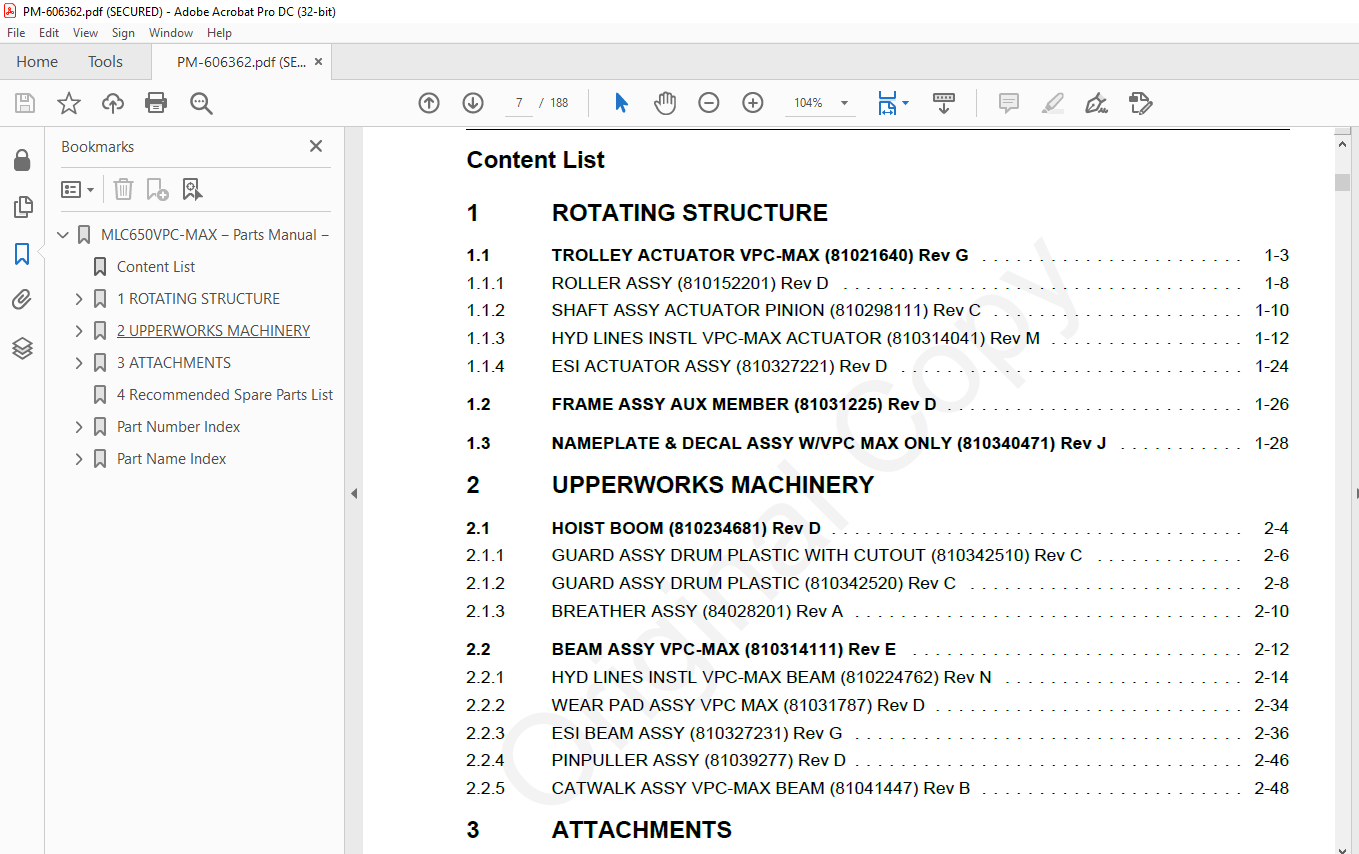Select the Part Number Index bookmark label
1359x854 pixels.
click(x=178, y=427)
